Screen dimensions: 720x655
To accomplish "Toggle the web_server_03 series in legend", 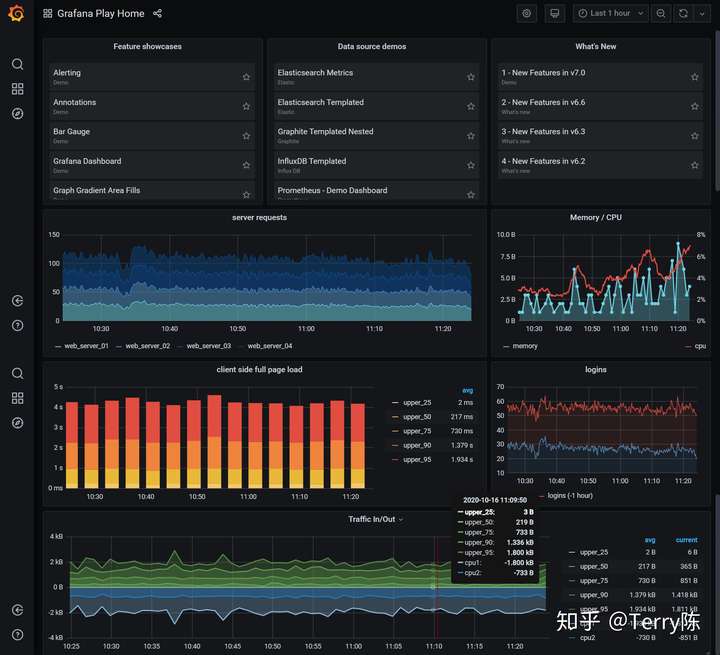I will [208, 346].
